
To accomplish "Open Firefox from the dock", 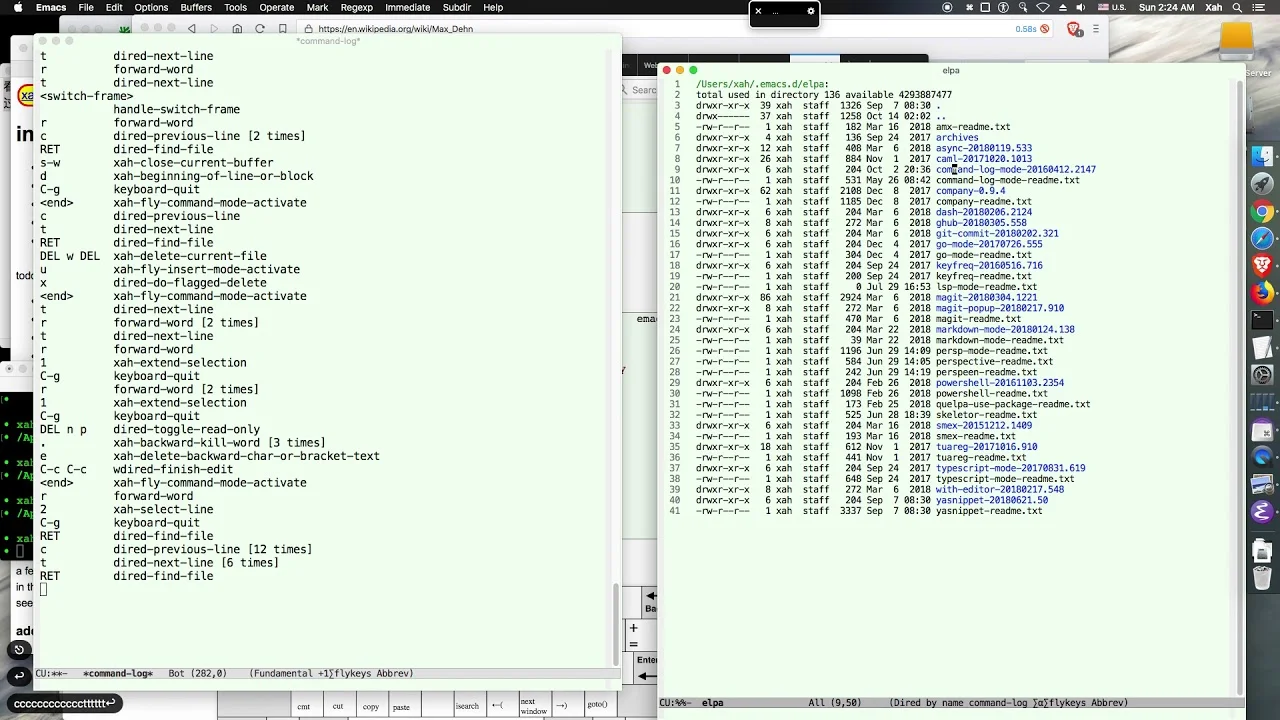I will coord(1262,293).
